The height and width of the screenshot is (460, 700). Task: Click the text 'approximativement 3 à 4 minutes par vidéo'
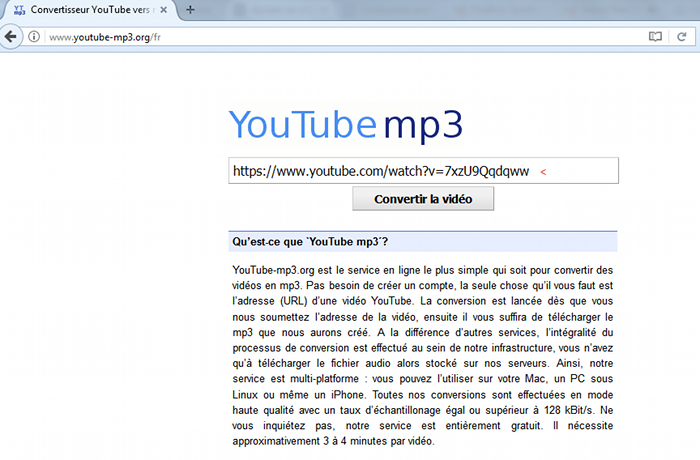[333, 441]
